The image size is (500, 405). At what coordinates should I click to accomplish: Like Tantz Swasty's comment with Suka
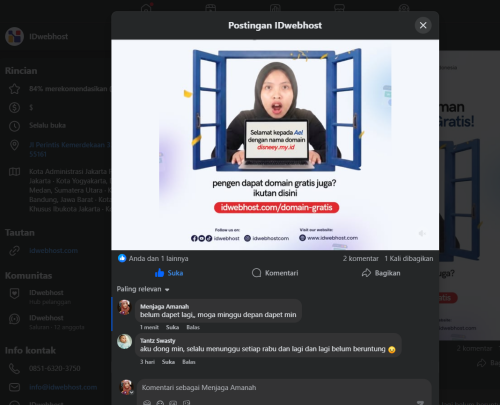pos(168,362)
